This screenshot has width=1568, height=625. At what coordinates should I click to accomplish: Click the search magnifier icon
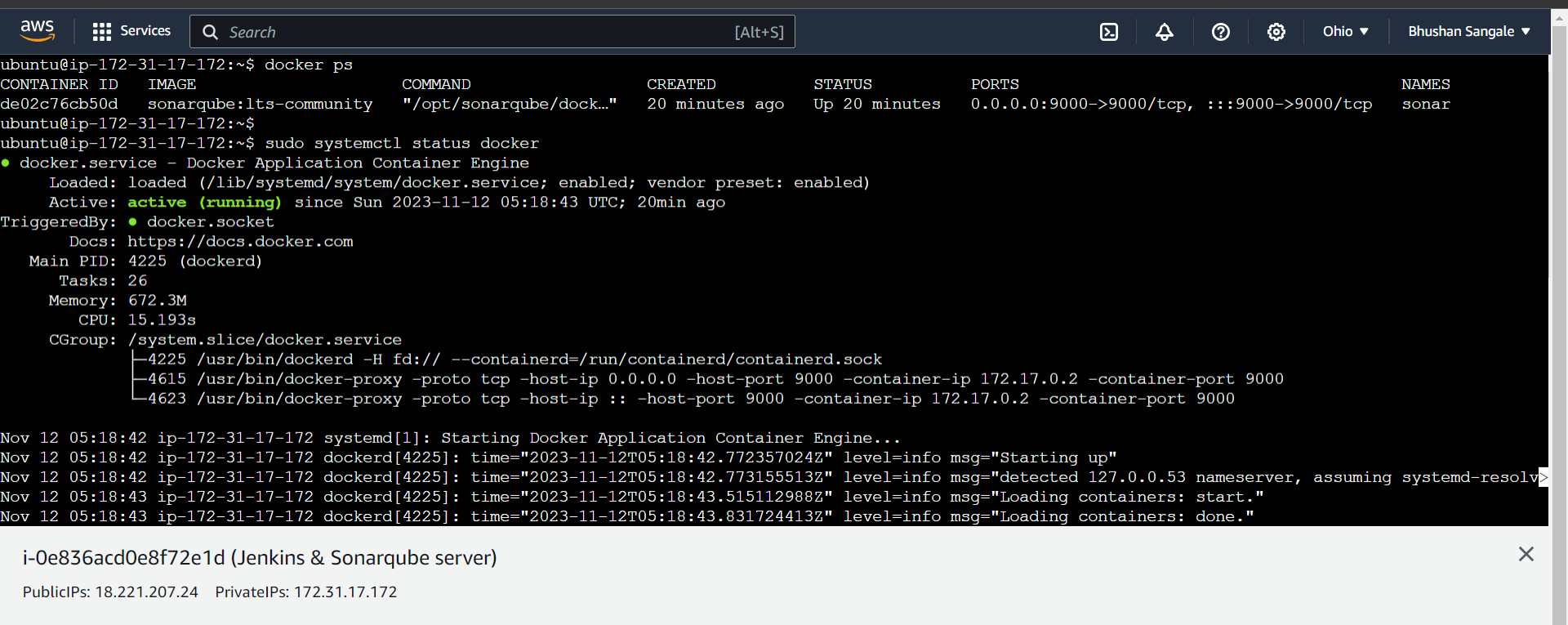(210, 32)
